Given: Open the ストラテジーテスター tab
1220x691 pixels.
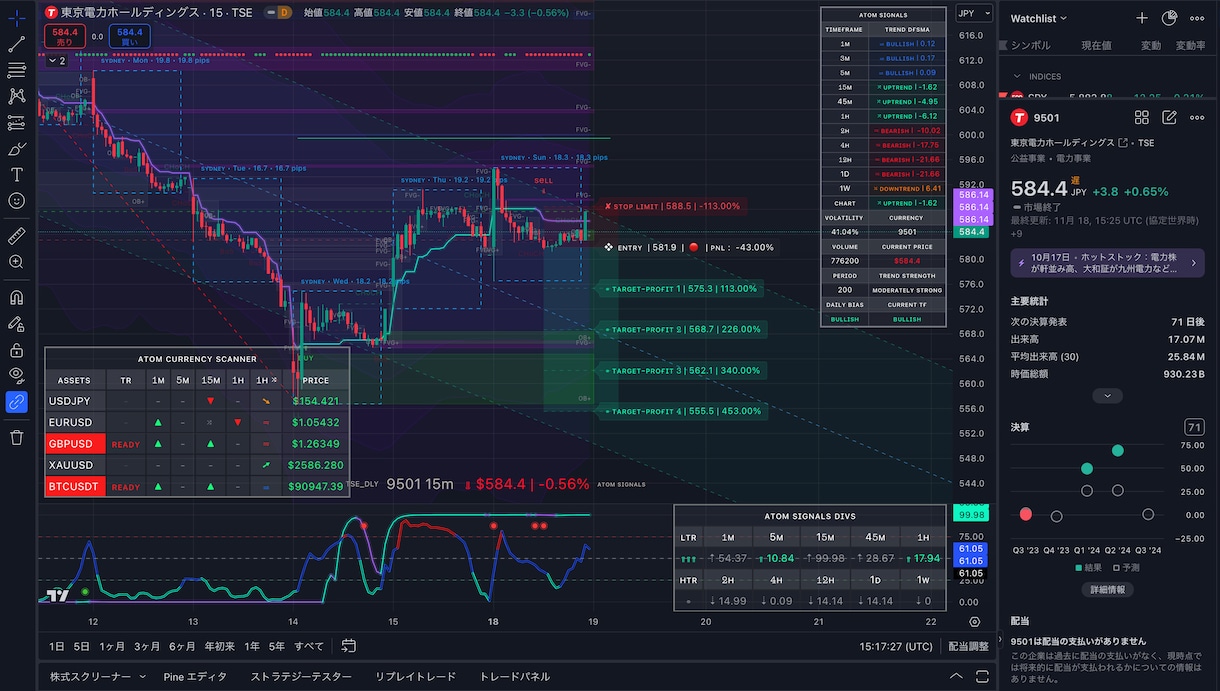Looking at the screenshot, I should (301, 677).
